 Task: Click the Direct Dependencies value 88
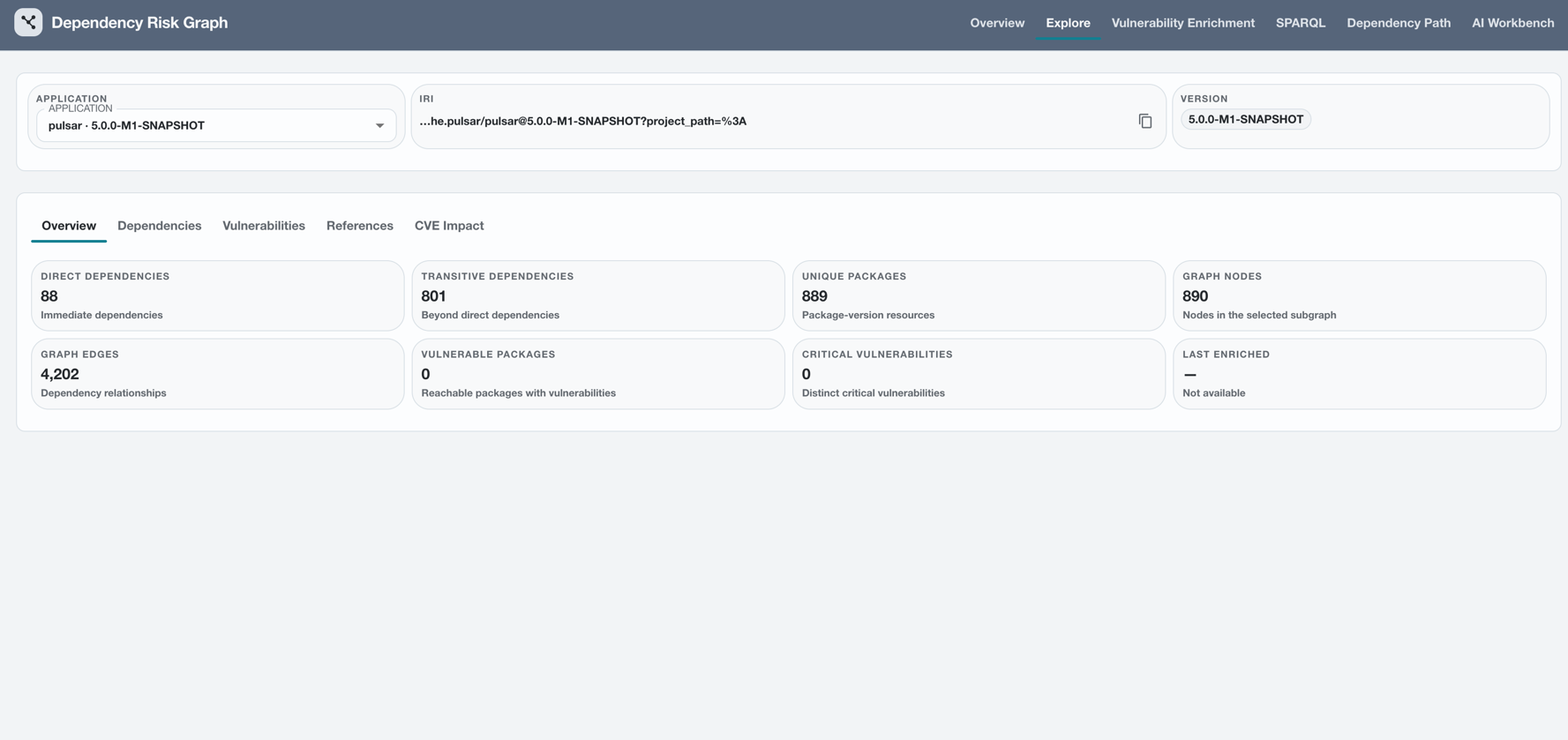49,296
